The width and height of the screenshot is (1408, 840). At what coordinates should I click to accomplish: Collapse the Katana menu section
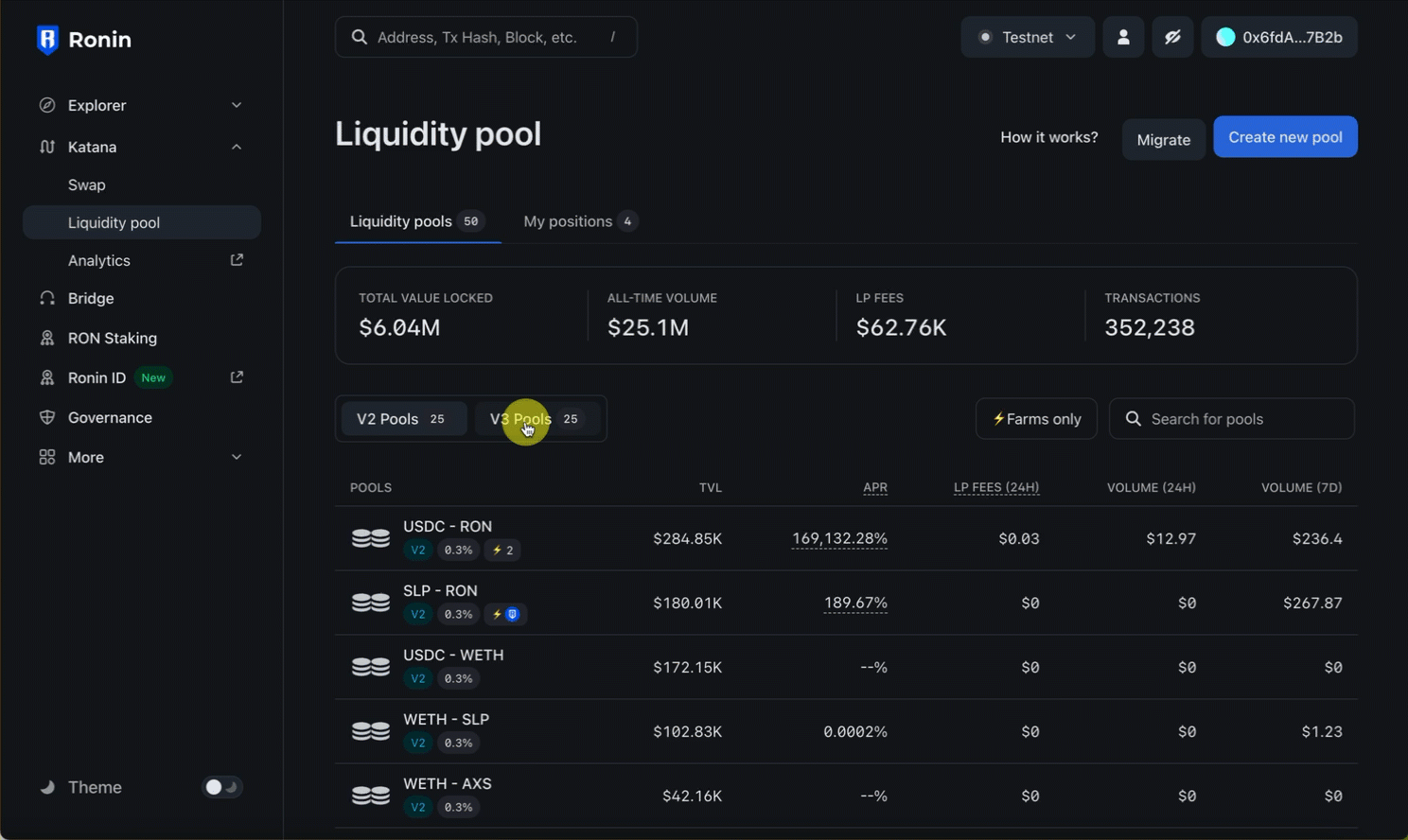coord(237,147)
